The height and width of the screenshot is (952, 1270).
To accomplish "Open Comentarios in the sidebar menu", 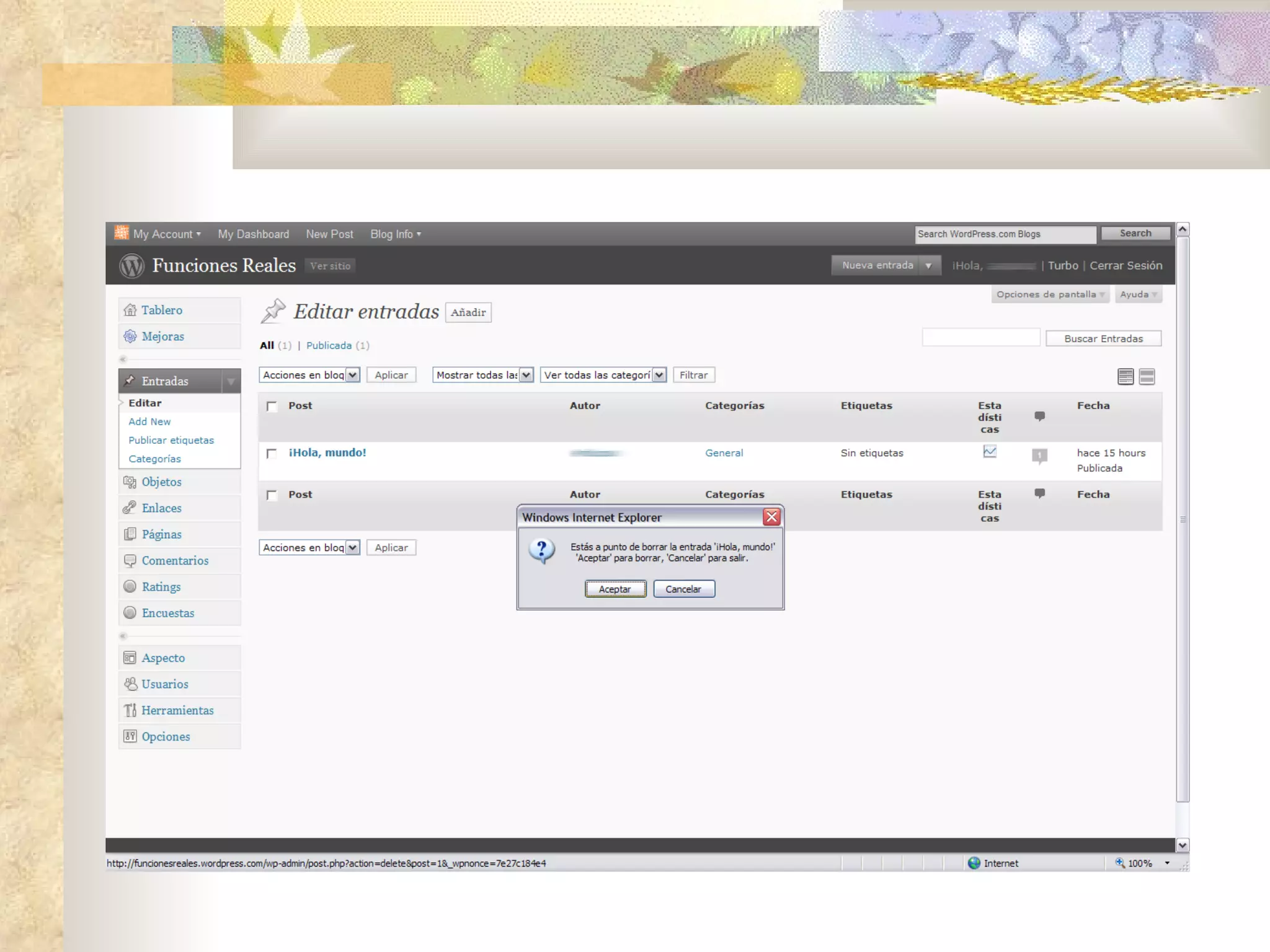I will pyautogui.click(x=175, y=560).
